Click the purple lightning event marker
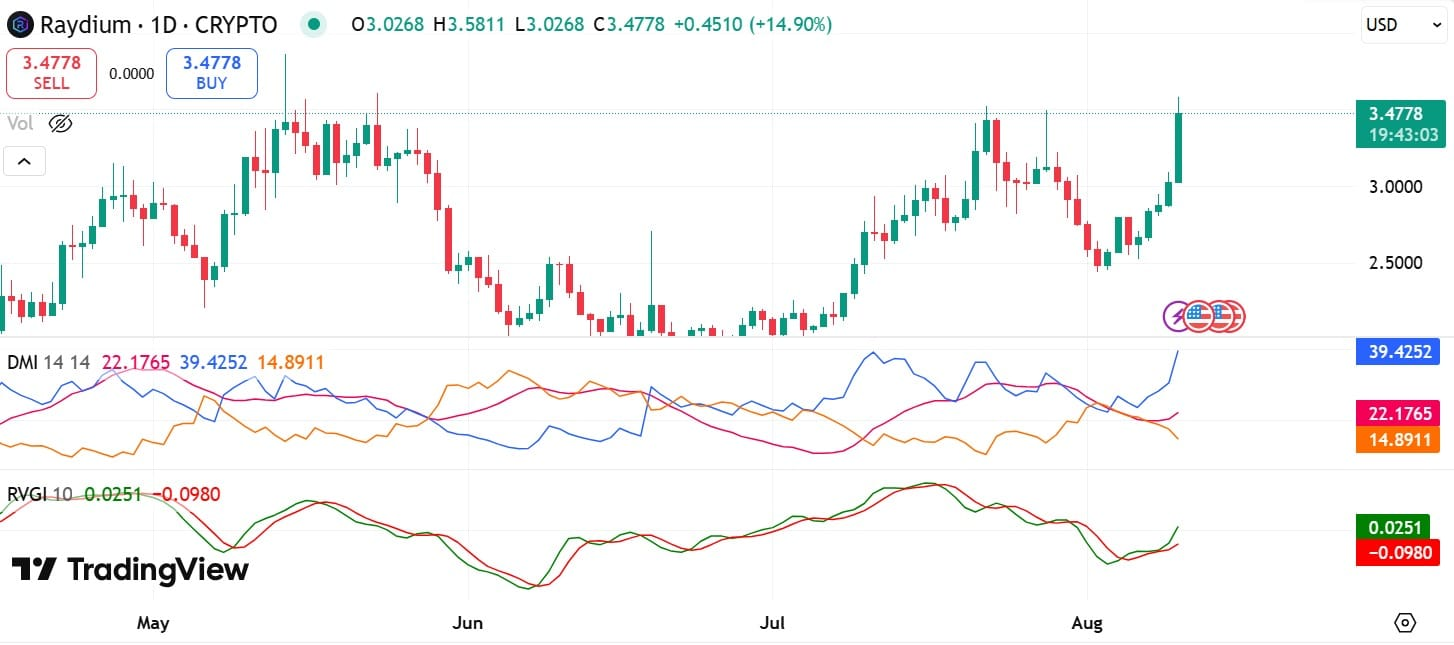The height and width of the screenshot is (645, 1454). coord(1177,317)
